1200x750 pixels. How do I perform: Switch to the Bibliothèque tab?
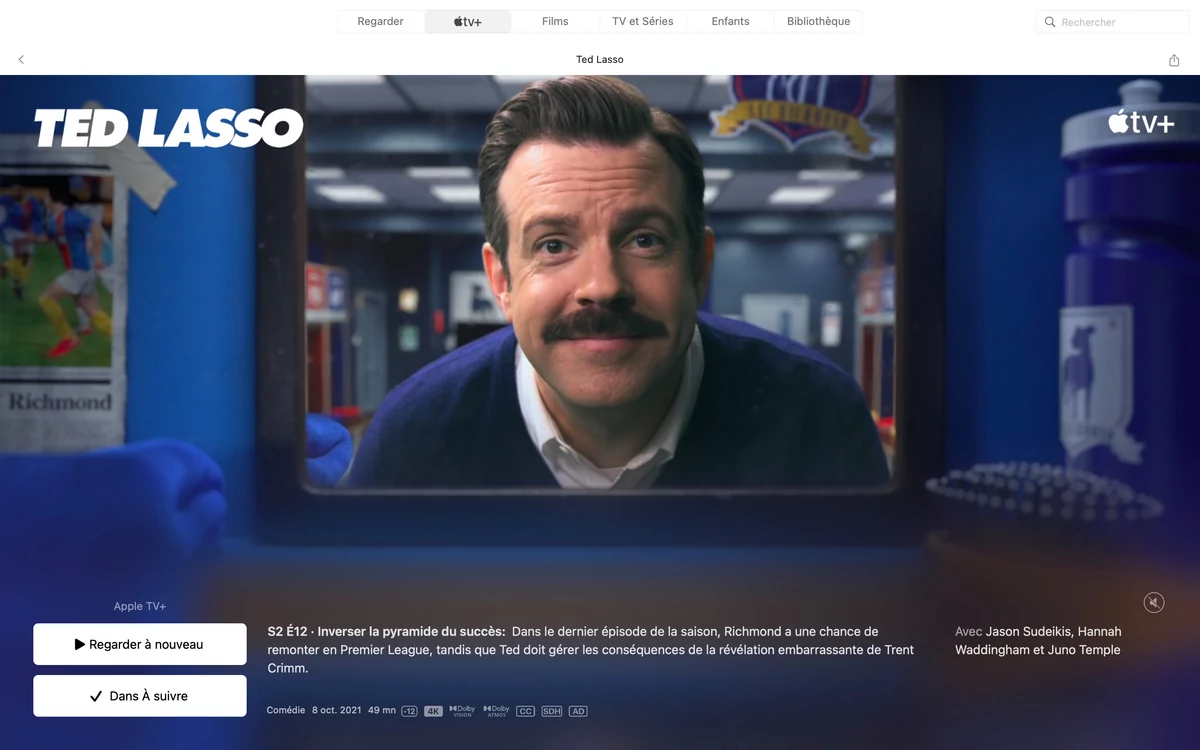[818, 22]
